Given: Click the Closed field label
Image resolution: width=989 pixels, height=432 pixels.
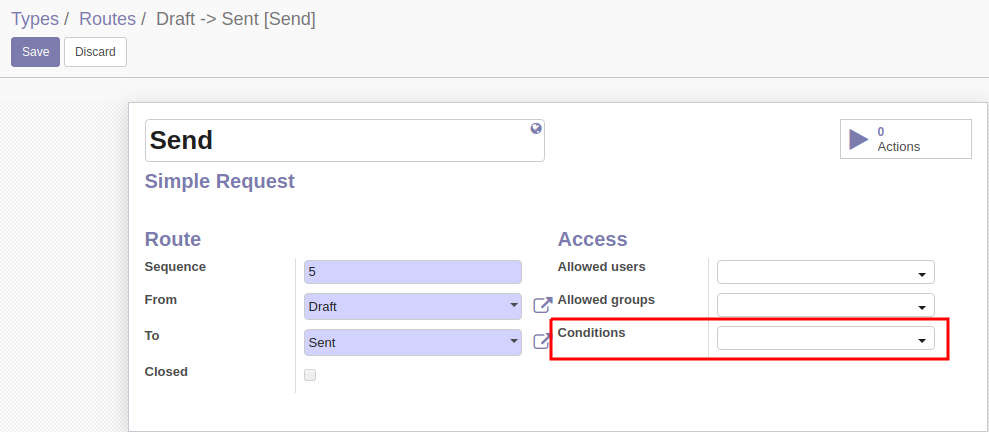Looking at the screenshot, I should pyautogui.click(x=166, y=371).
